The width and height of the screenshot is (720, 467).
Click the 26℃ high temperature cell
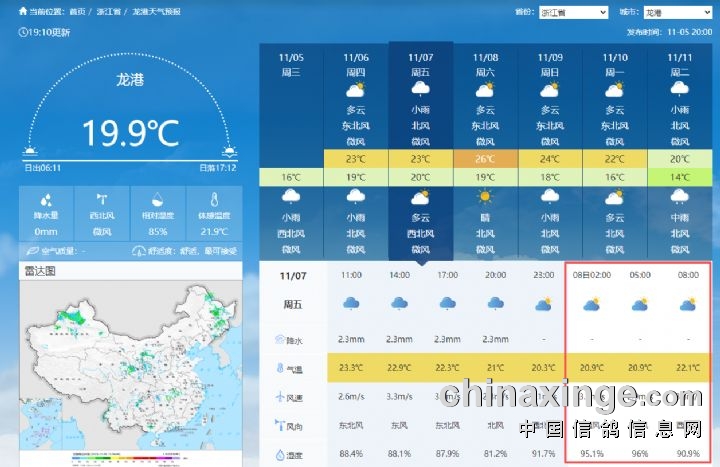click(x=485, y=159)
